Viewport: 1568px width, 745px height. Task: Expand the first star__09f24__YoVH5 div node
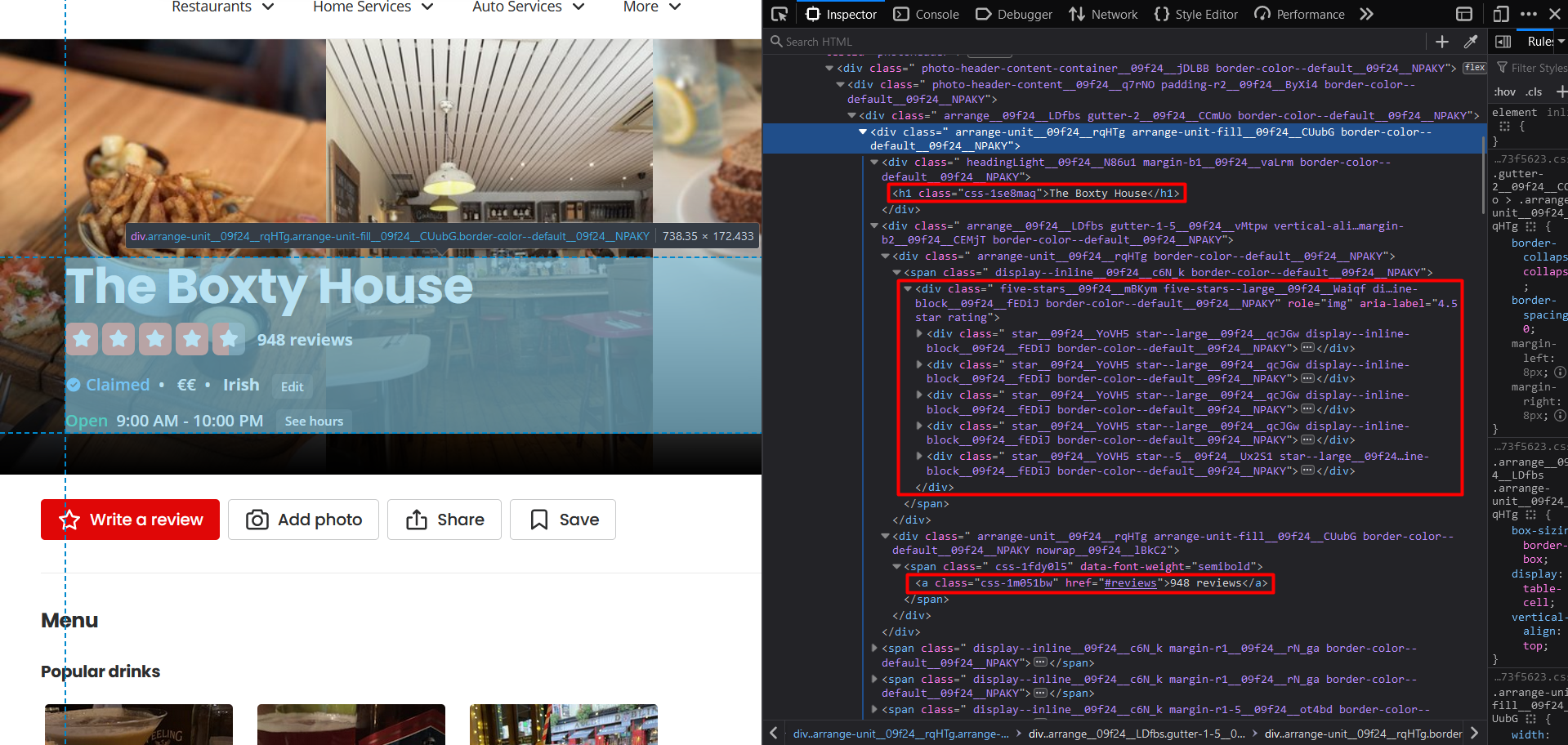(x=918, y=333)
